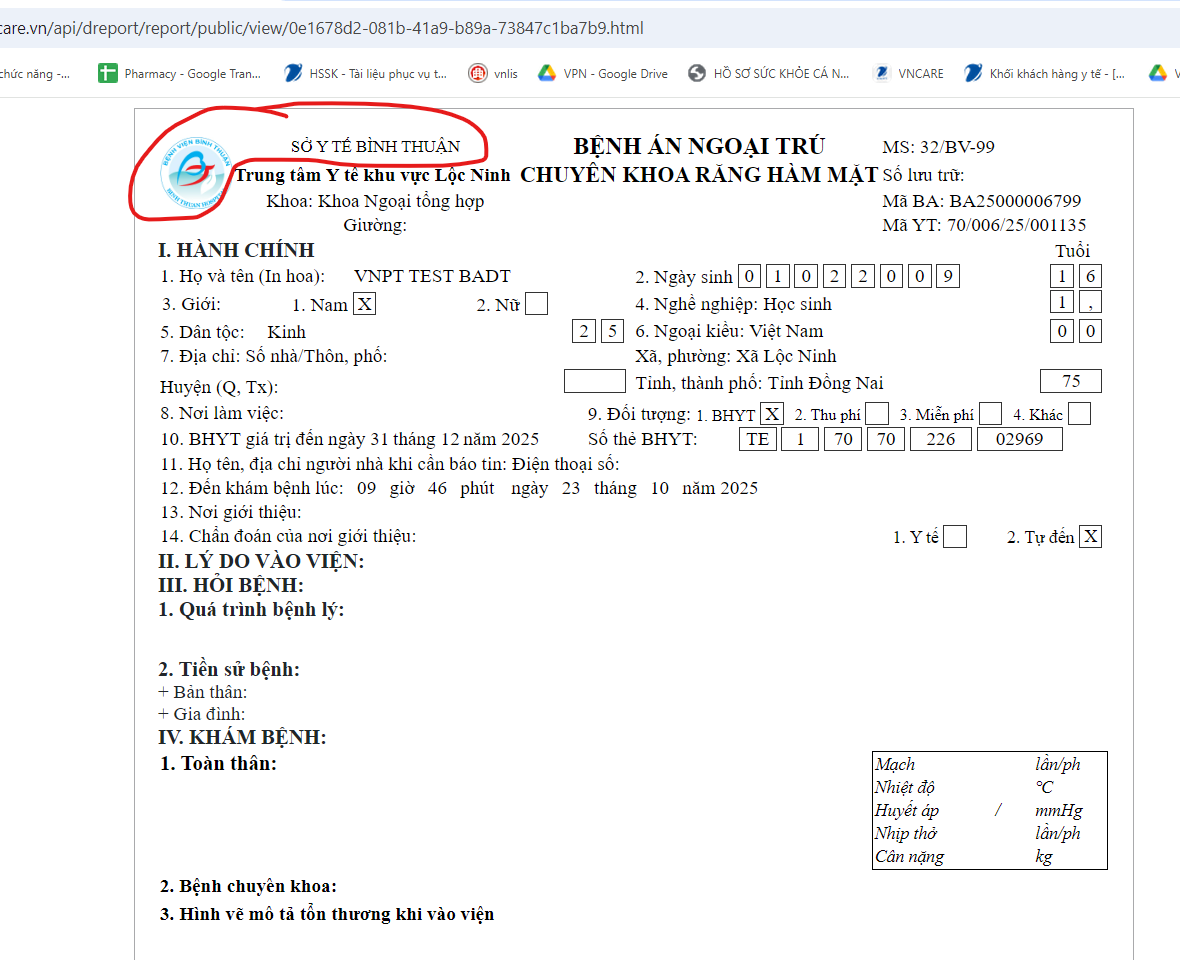This screenshot has width=1180, height=960.
Task: Click Mã YT: 70/006/25/001135
Action: click(984, 225)
